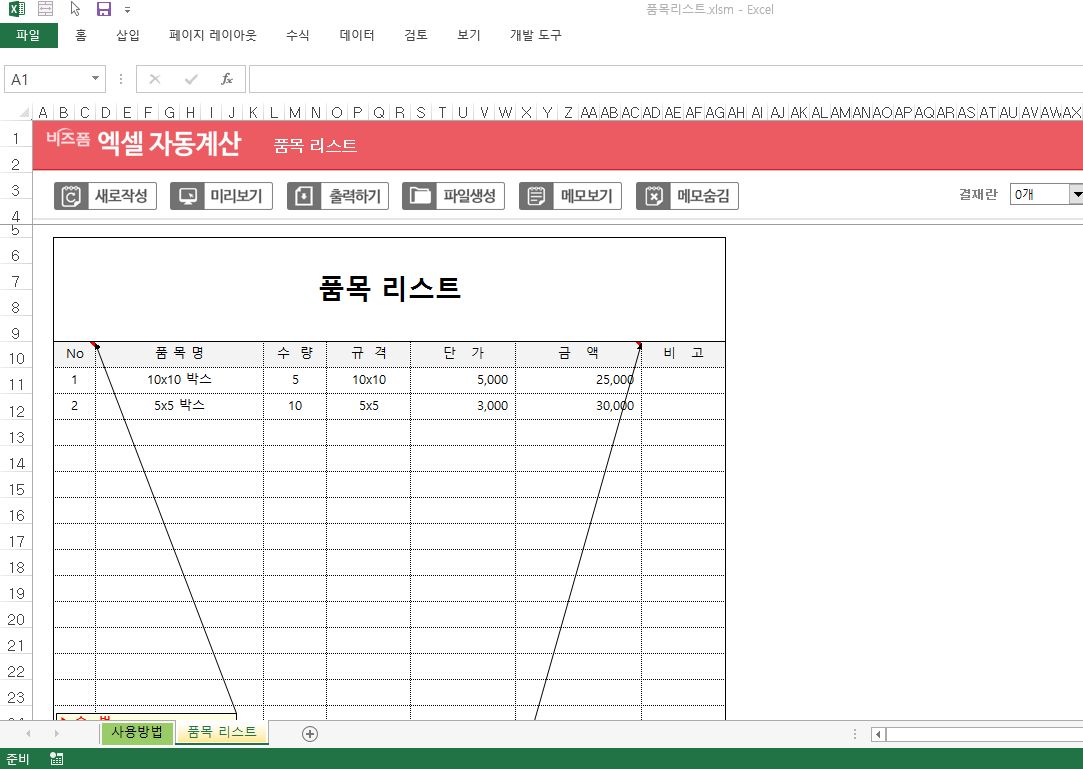Switch to the 품목 리스트 sheet tab

pos(222,732)
